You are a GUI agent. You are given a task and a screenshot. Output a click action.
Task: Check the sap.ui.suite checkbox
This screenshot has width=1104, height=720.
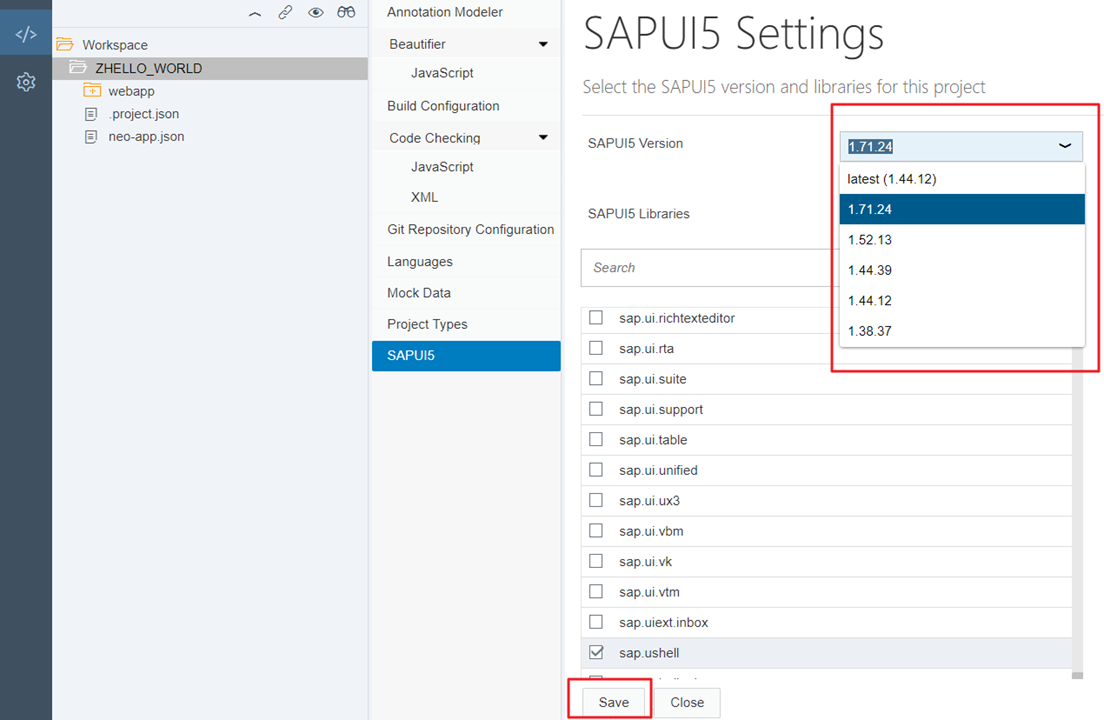click(596, 378)
